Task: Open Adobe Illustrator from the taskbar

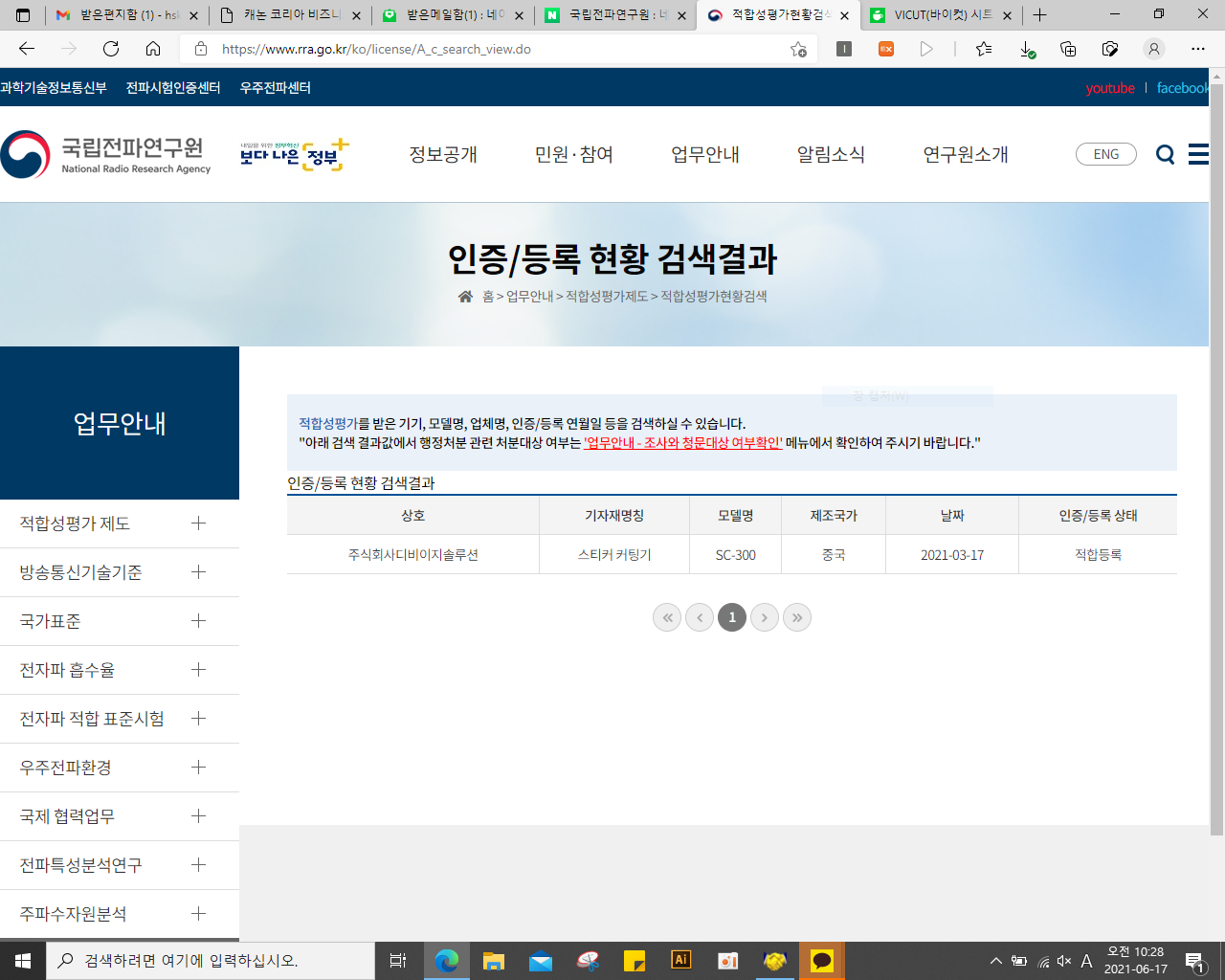Action: (x=680, y=960)
